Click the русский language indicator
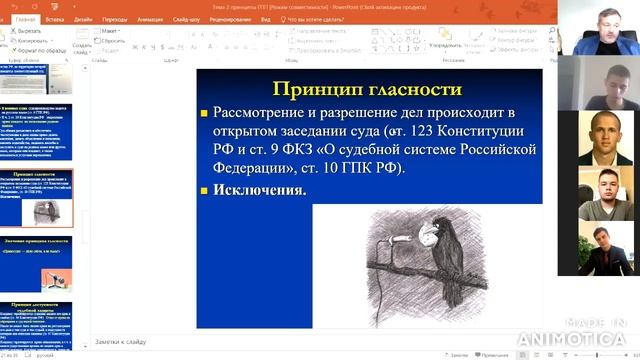Screen dimensions: 640x360 click(45, 355)
